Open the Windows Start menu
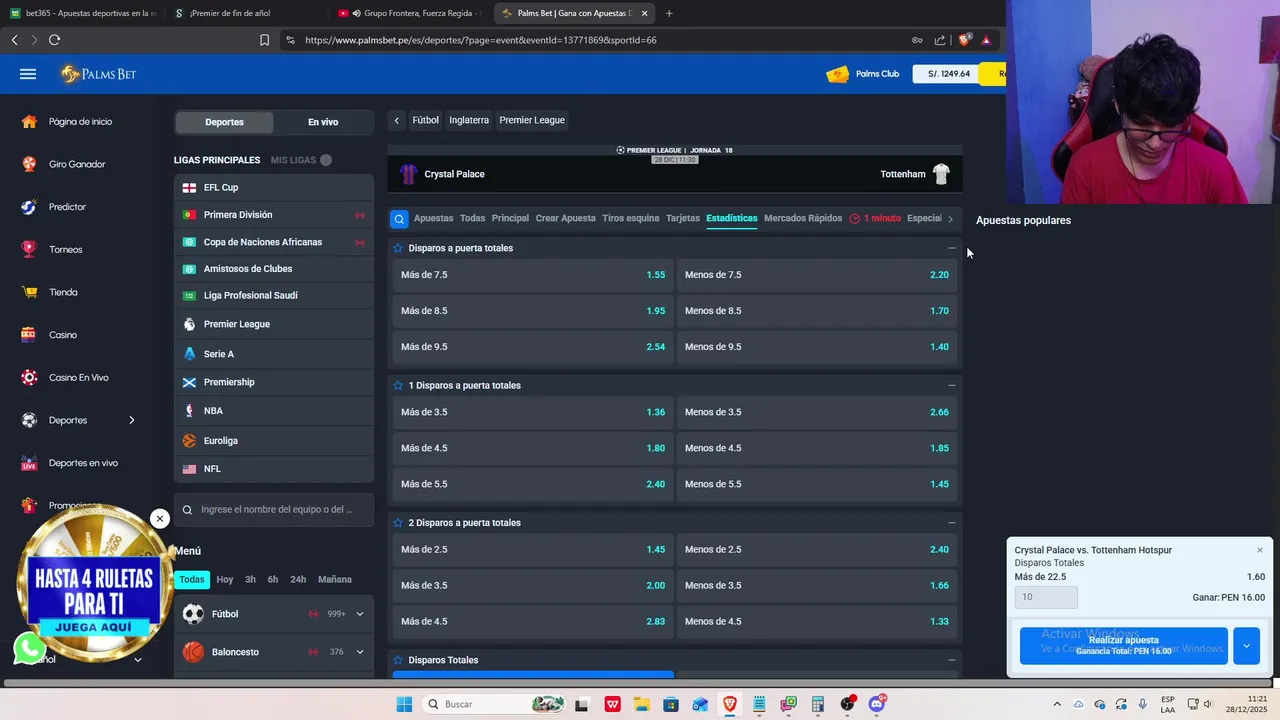This screenshot has height=720, width=1280. (404, 704)
